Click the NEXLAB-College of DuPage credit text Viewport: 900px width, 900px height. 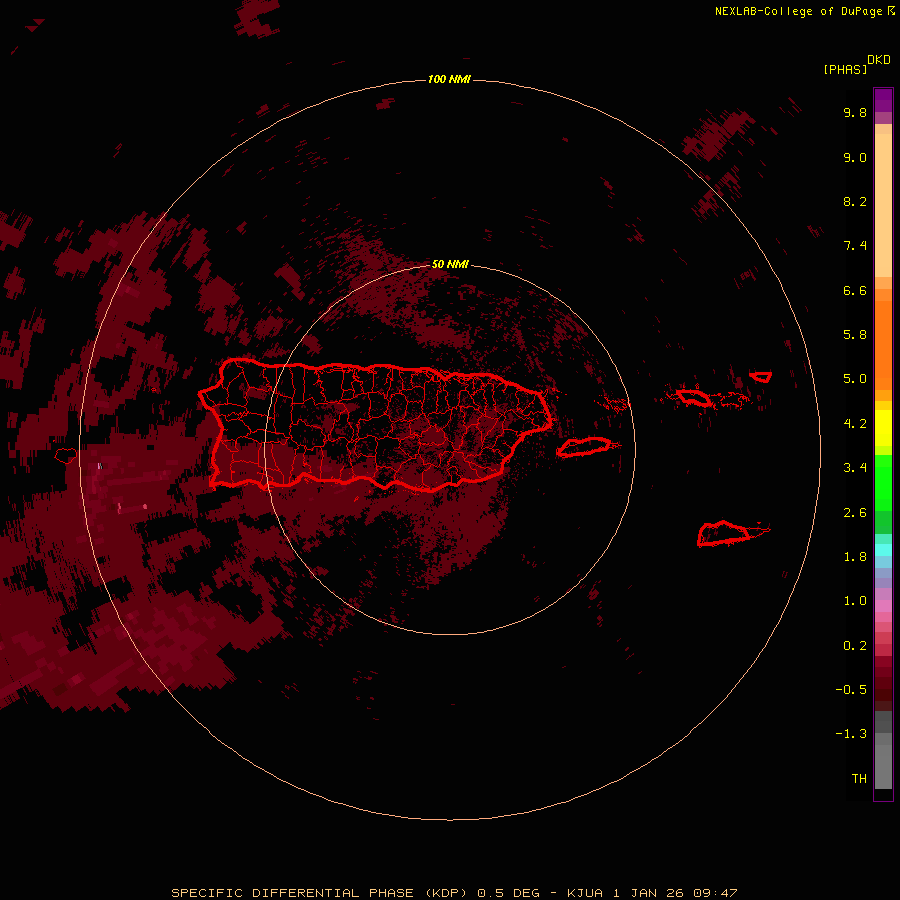click(804, 11)
